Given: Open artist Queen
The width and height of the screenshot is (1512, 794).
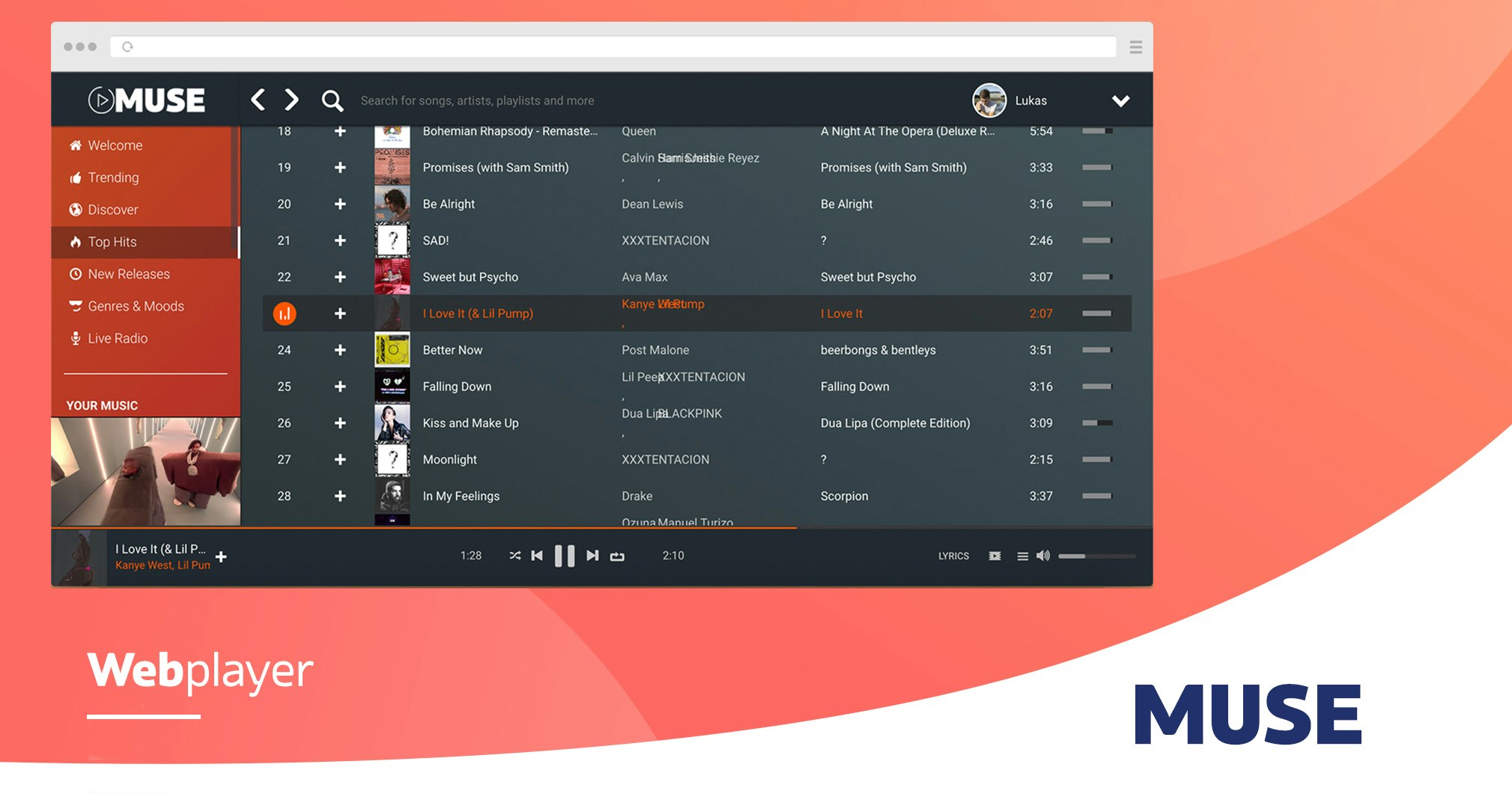Looking at the screenshot, I should pyautogui.click(x=639, y=131).
